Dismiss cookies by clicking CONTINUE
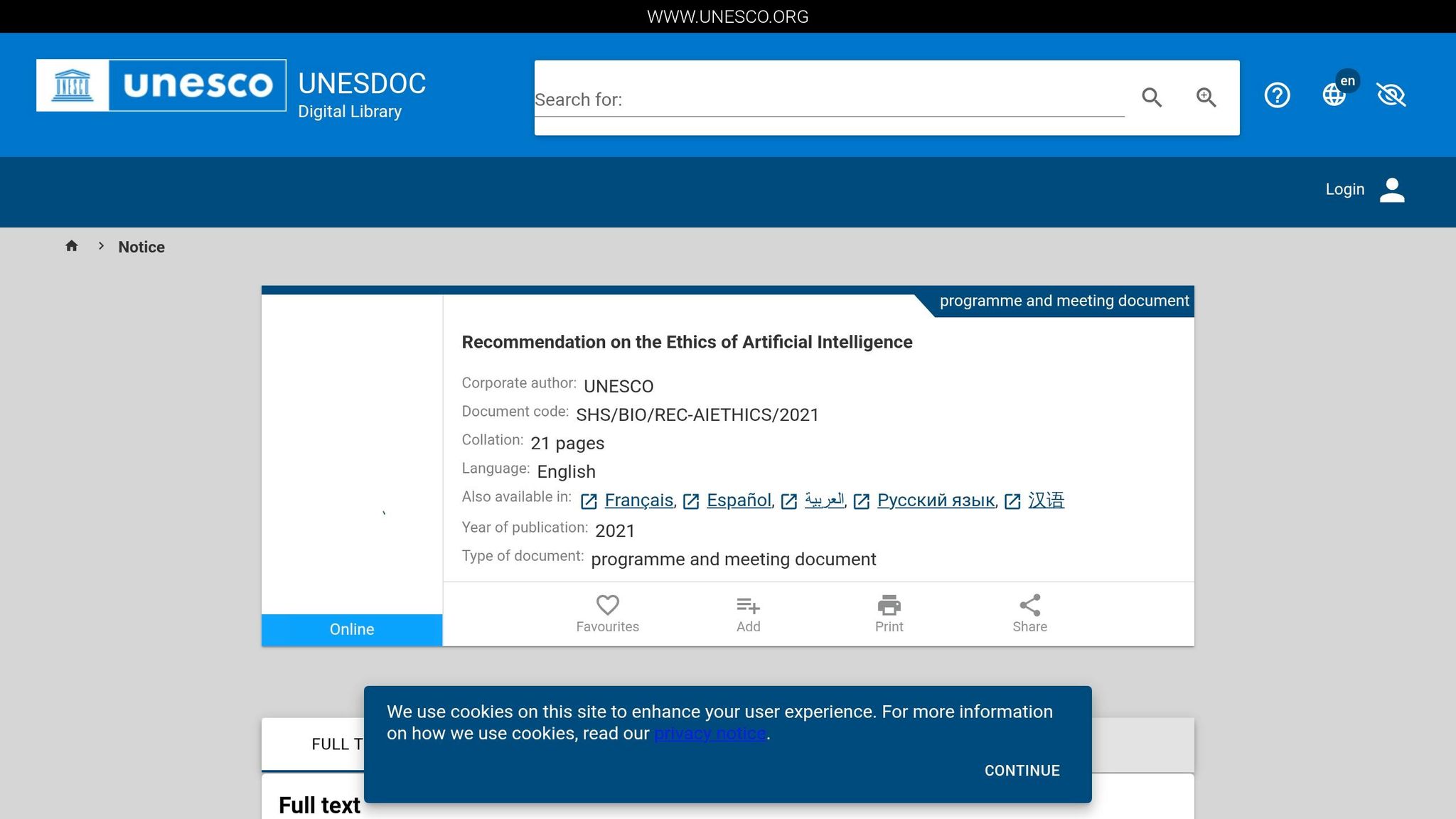This screenshot has height=819, width=1456. click(x=1022, y=770)
